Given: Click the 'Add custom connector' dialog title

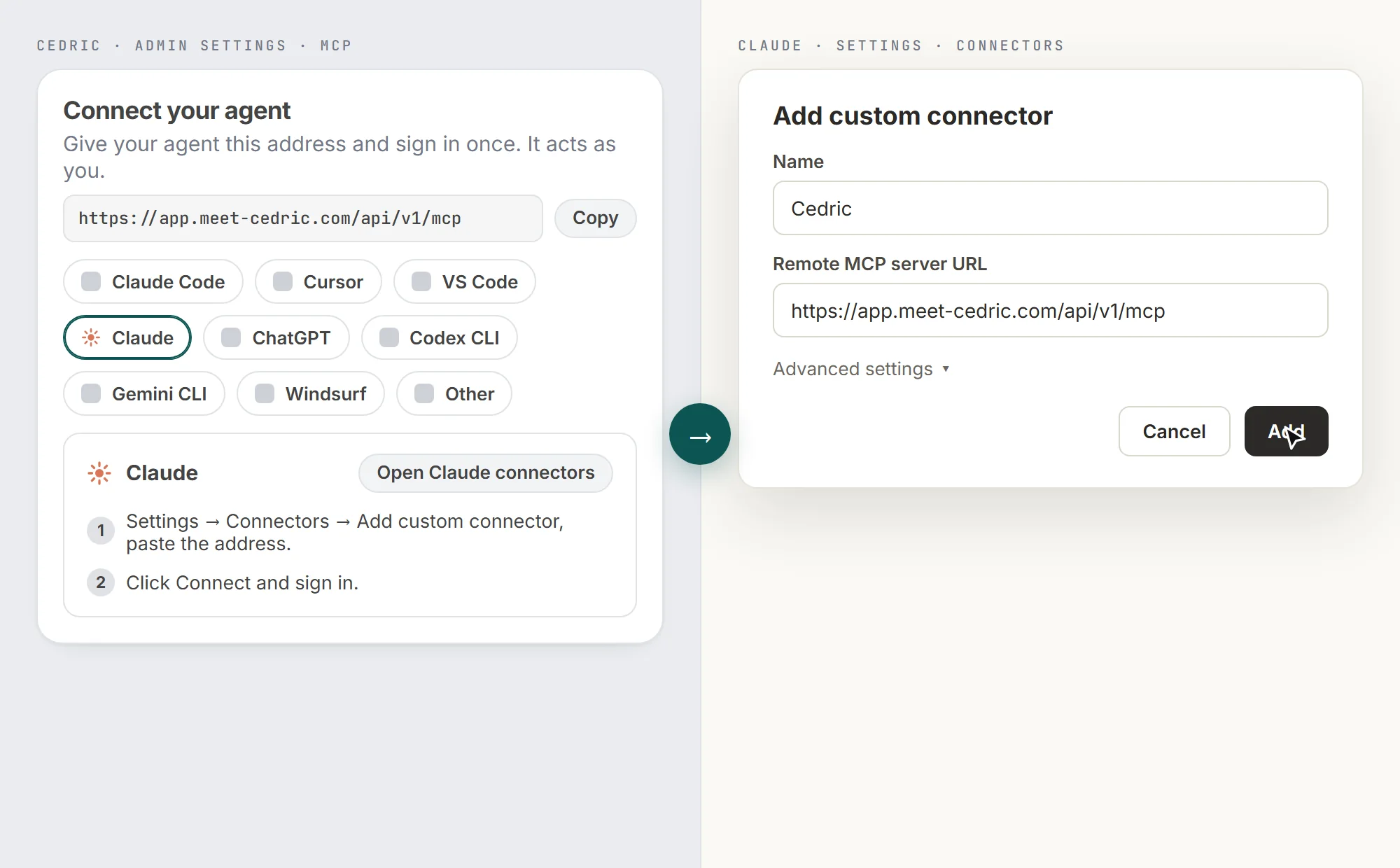Looking at the screenshot, I should coord(913,116).
